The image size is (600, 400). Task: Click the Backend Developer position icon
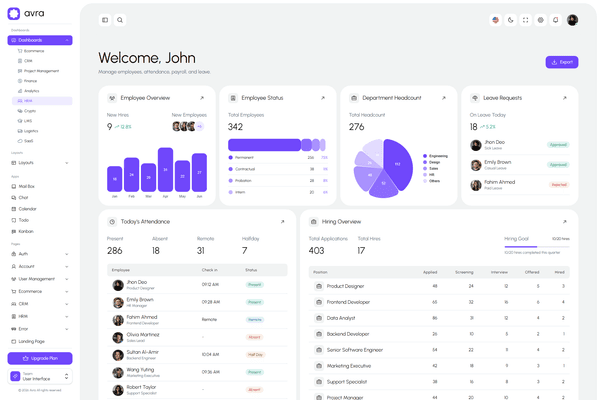click(x=319, y=334)
